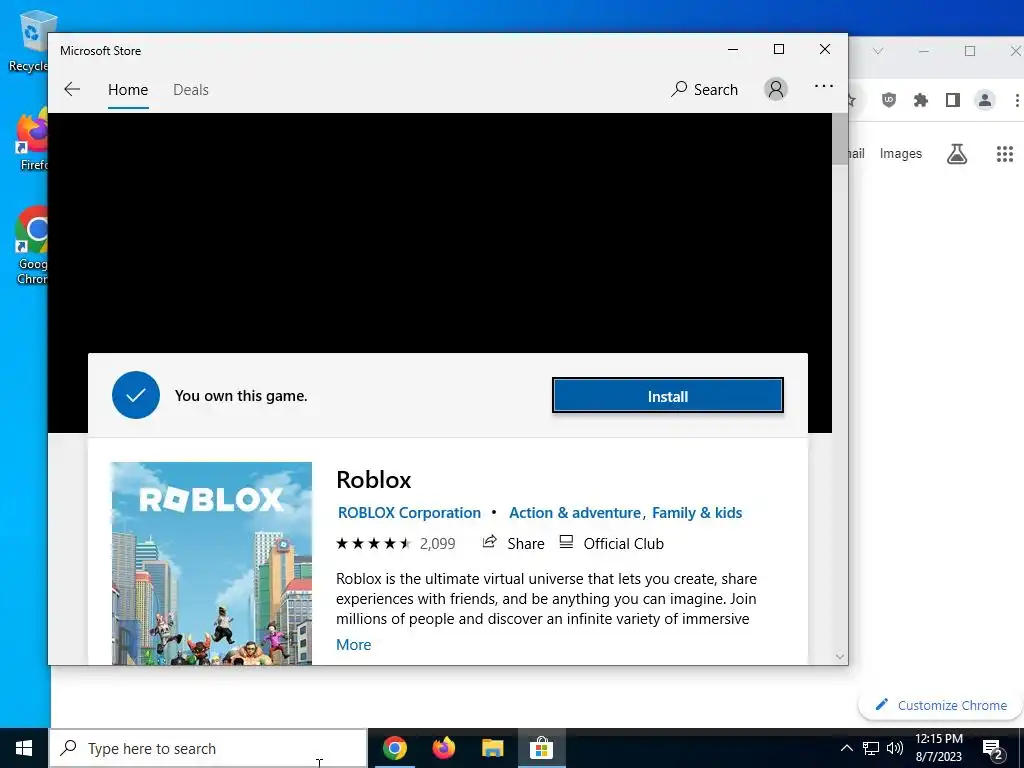The image size is (1024, 768).
Task: Open Action & adventure category link
Action: tap(575, 513)
